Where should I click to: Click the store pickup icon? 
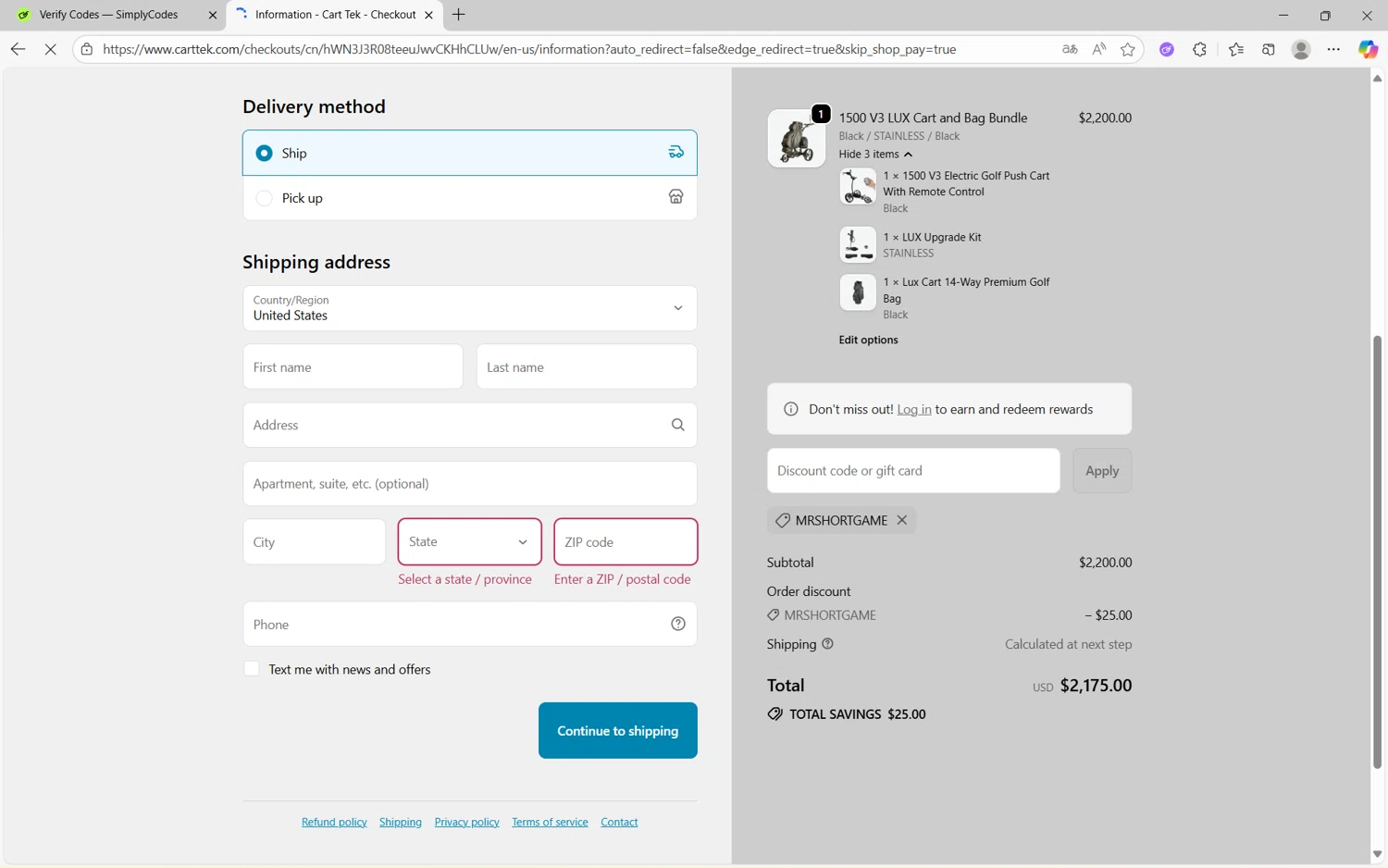point(676,197)
